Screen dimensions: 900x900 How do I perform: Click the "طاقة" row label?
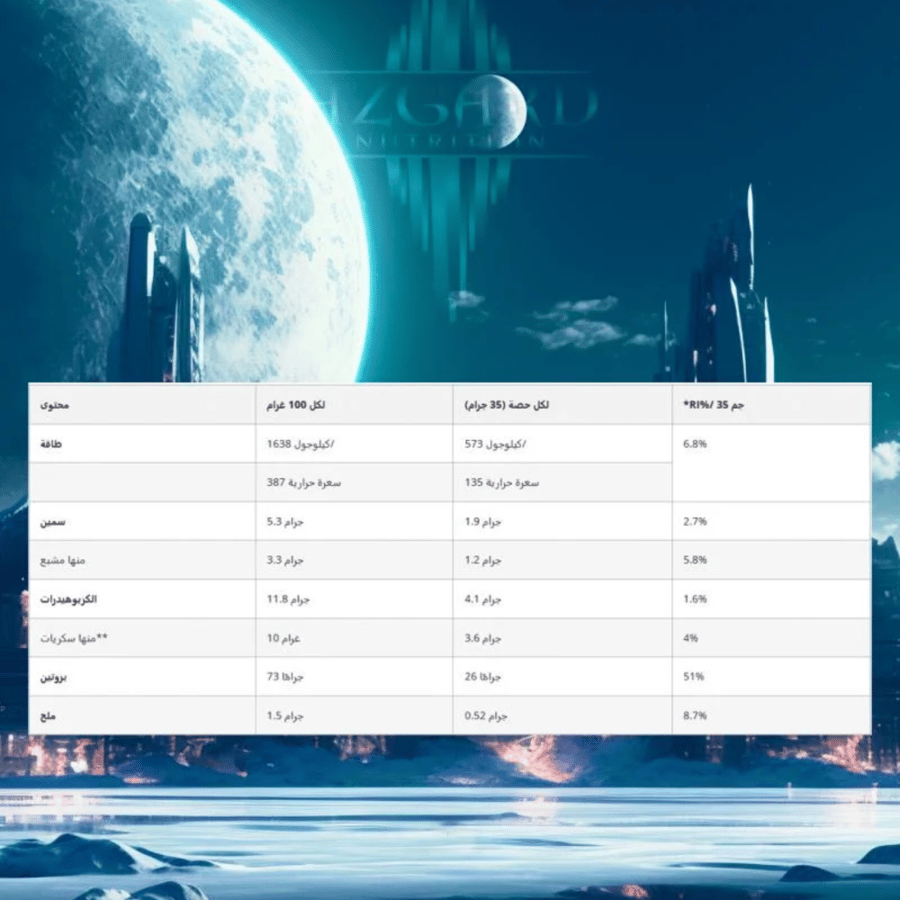(x=51, y=444)
